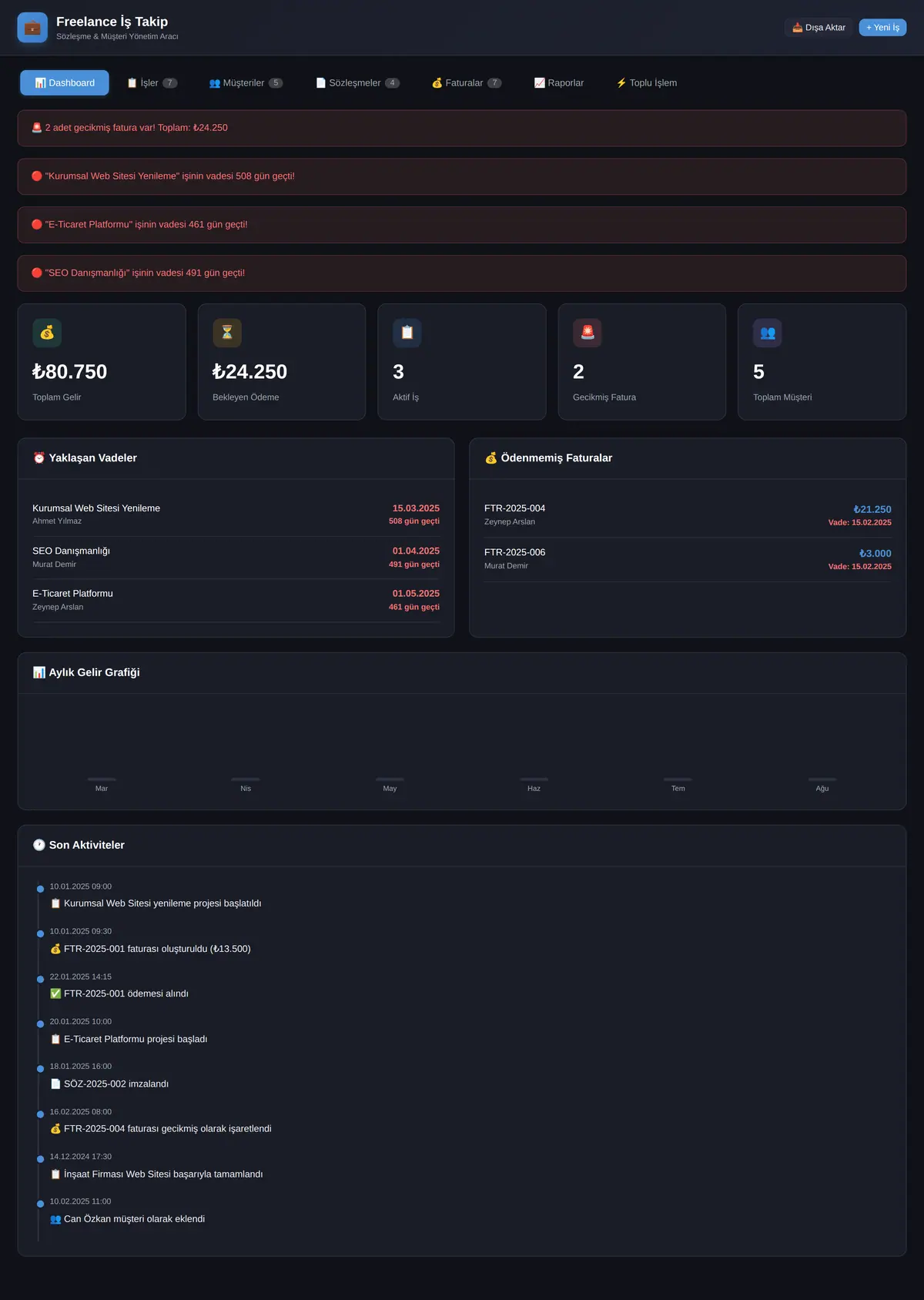
Task: Select the E-Ticaret Platformu deadline row
Action: pyautogui.click(x=236, y=600)
